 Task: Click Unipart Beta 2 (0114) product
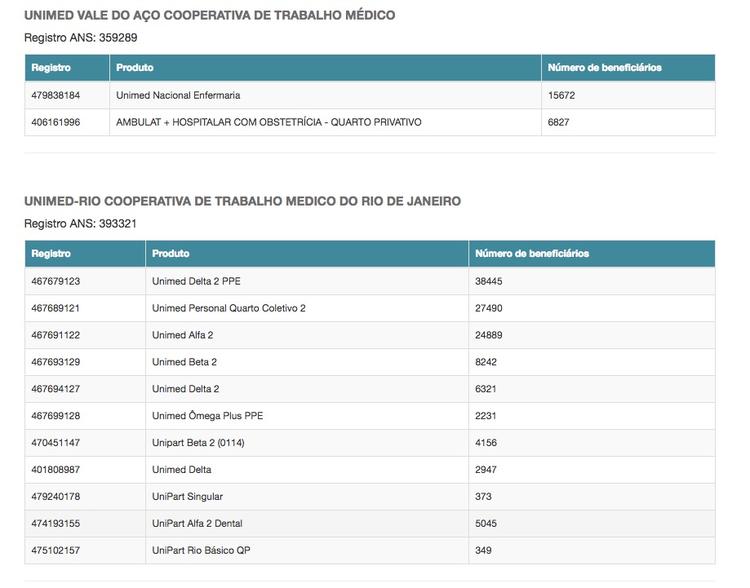click(203, 443)
